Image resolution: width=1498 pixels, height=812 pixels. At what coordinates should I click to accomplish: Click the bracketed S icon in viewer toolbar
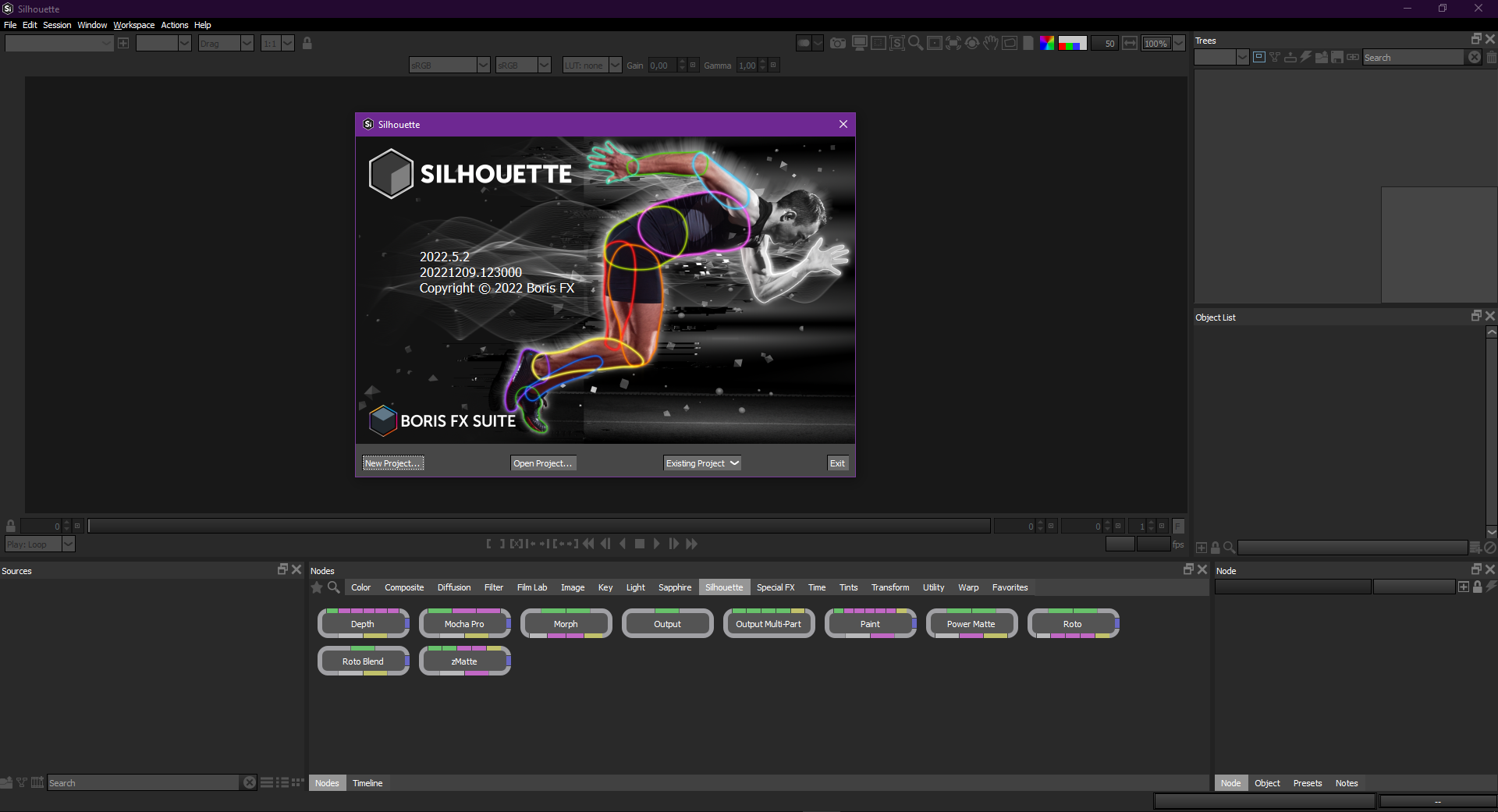[x=897, y=44]
